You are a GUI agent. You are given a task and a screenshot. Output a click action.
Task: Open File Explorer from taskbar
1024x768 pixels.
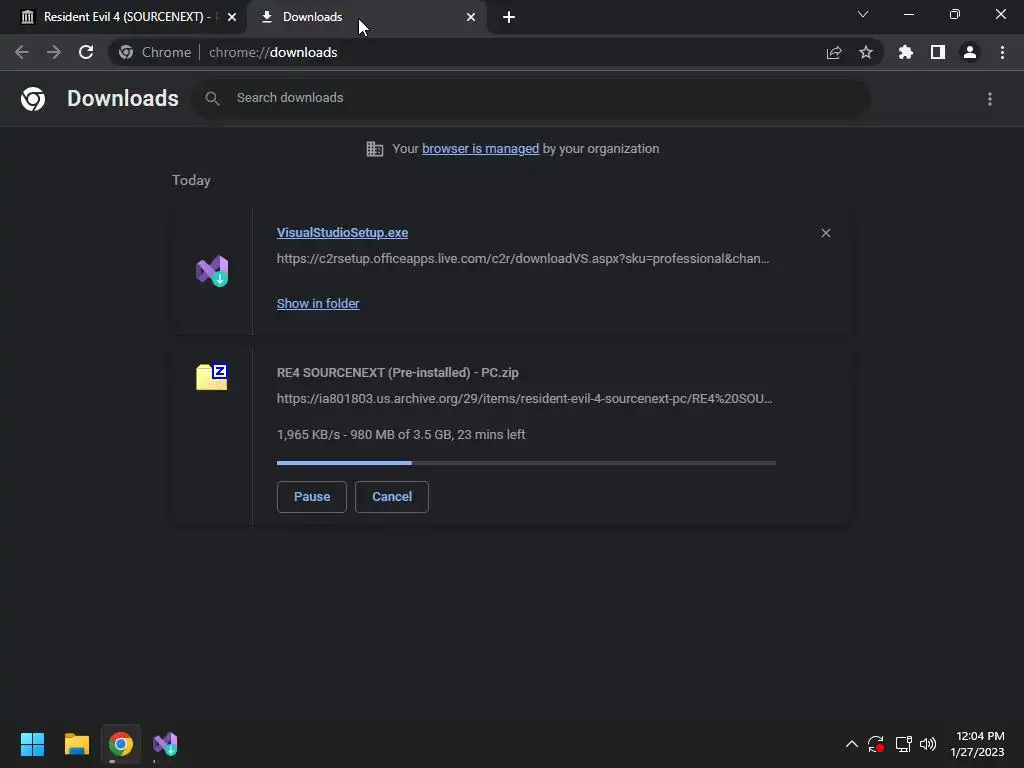pyautogui.click(x=76, y=744)
